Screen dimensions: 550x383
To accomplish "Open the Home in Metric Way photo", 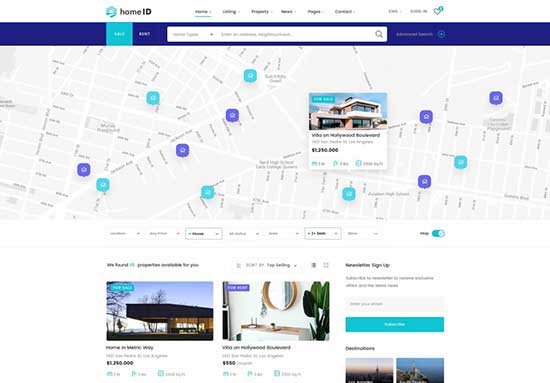I will [x=160, y=311].
